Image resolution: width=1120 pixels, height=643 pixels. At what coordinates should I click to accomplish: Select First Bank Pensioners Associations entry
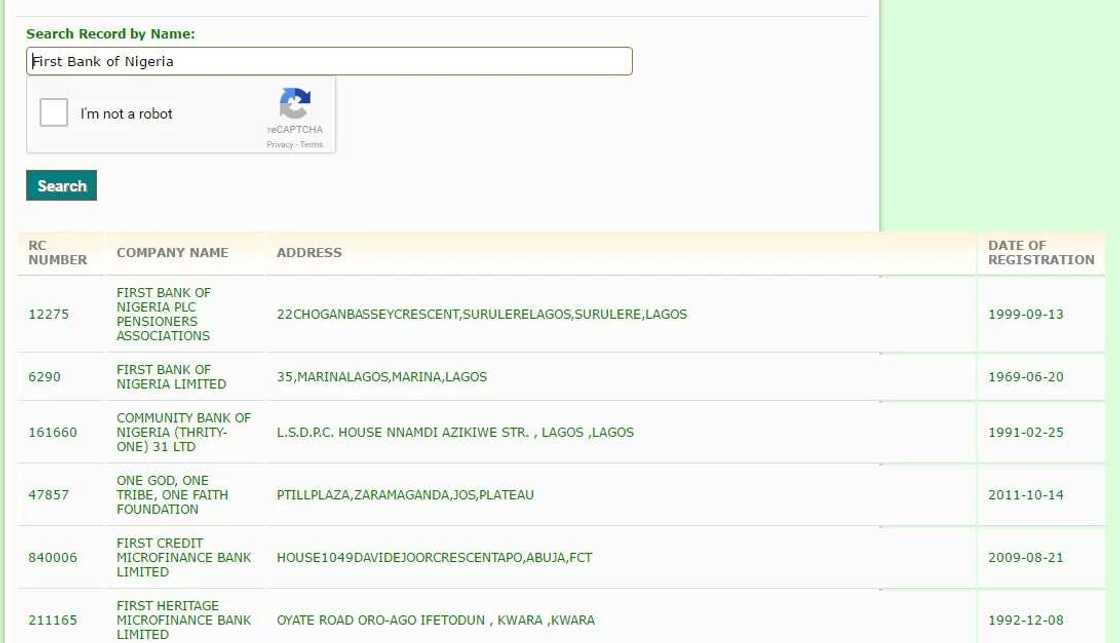click(164, 314)
